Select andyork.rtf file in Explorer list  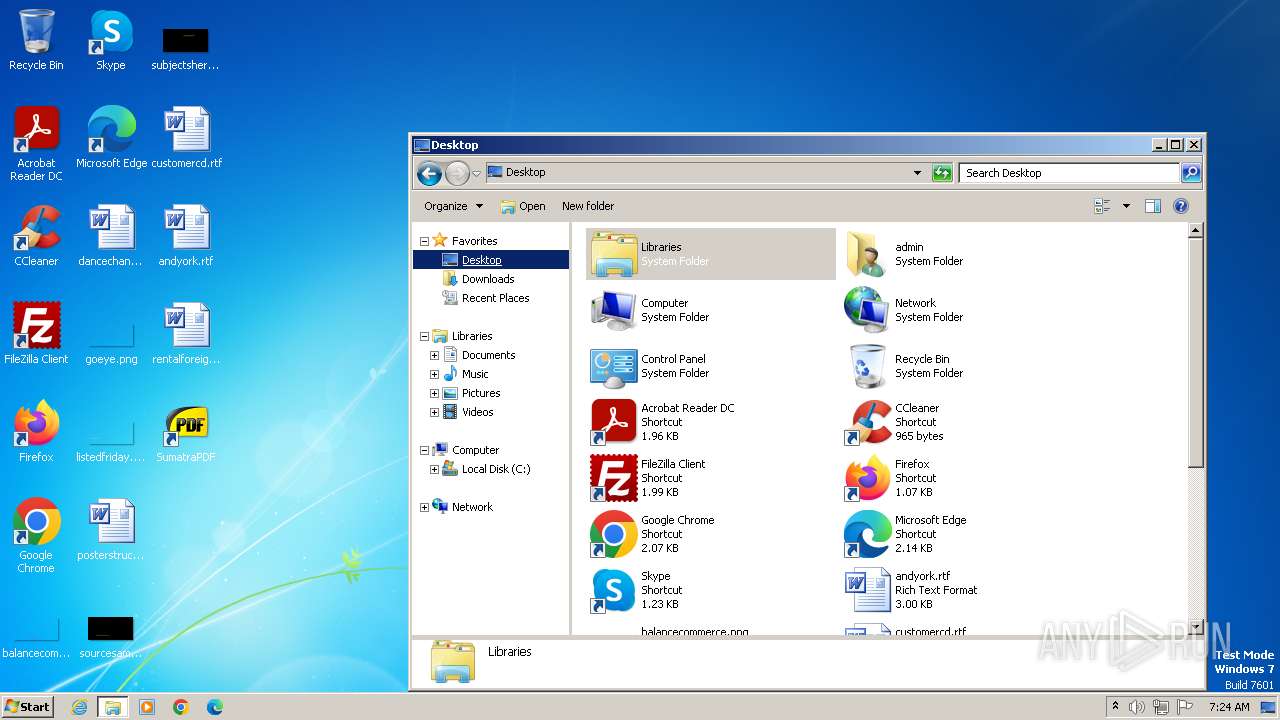(867, 590)
